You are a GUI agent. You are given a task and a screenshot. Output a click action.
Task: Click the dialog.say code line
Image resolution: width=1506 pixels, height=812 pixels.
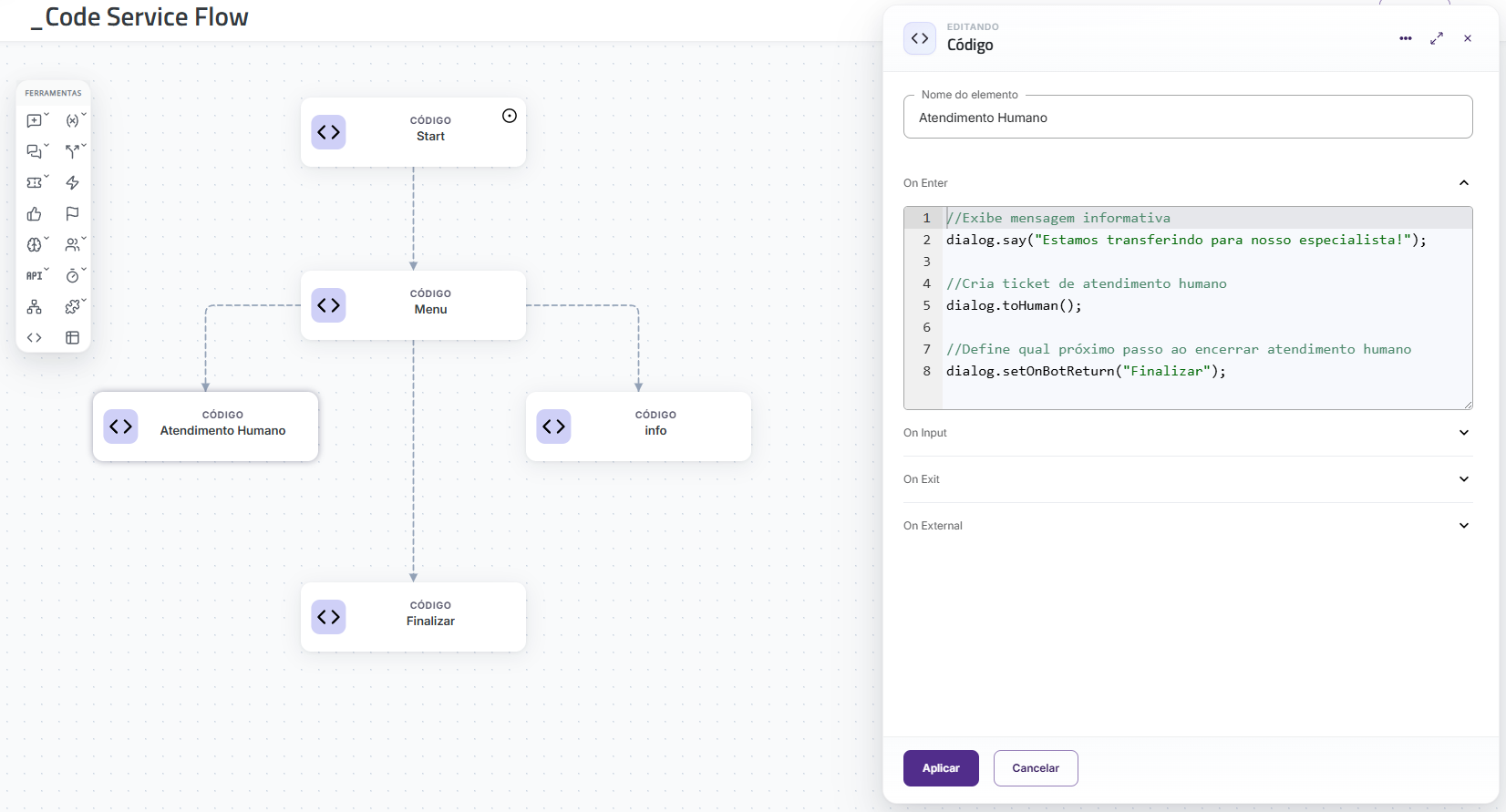1186,240
